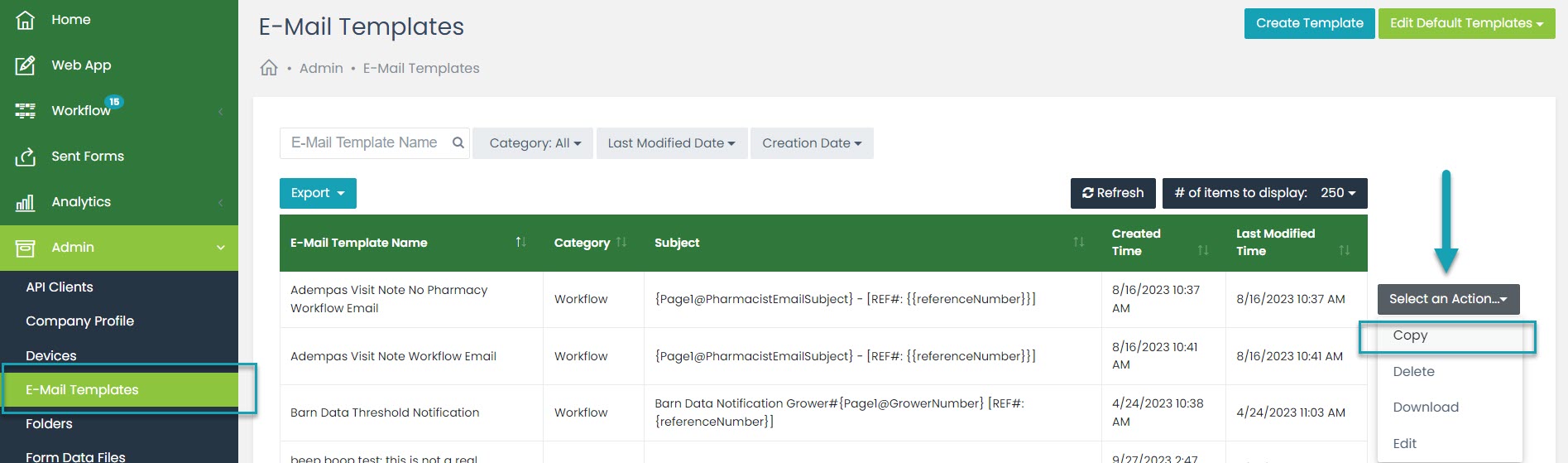Open API Clients in the sidebar

point(60,287)
